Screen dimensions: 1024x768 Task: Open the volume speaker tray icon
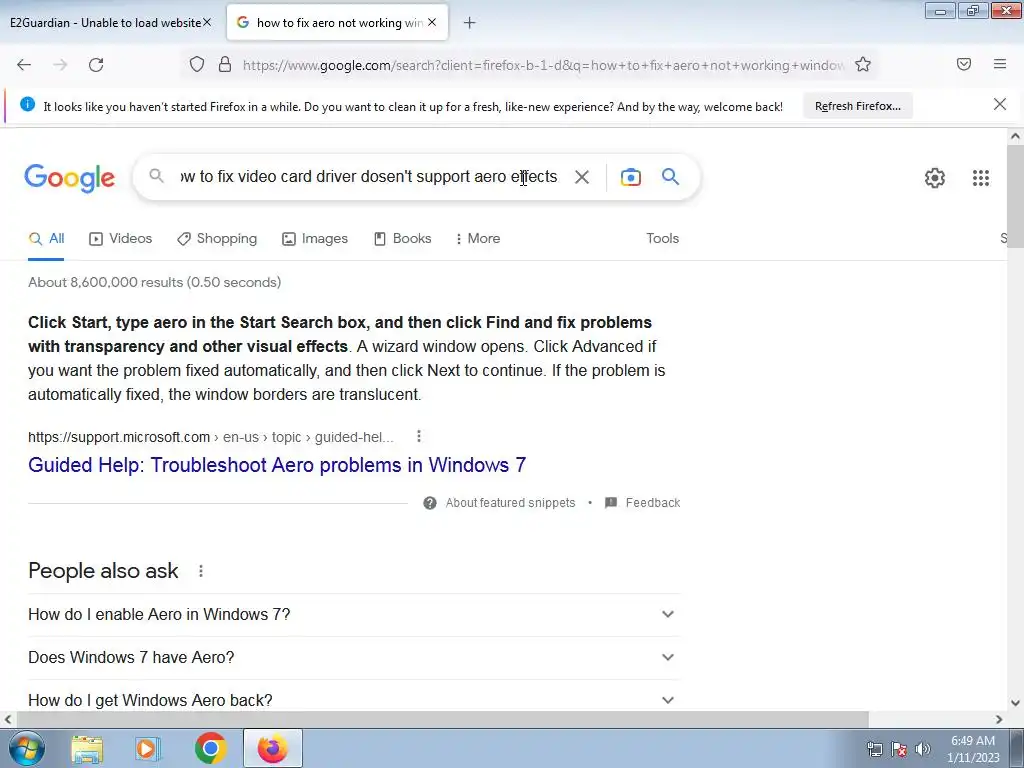923,749
